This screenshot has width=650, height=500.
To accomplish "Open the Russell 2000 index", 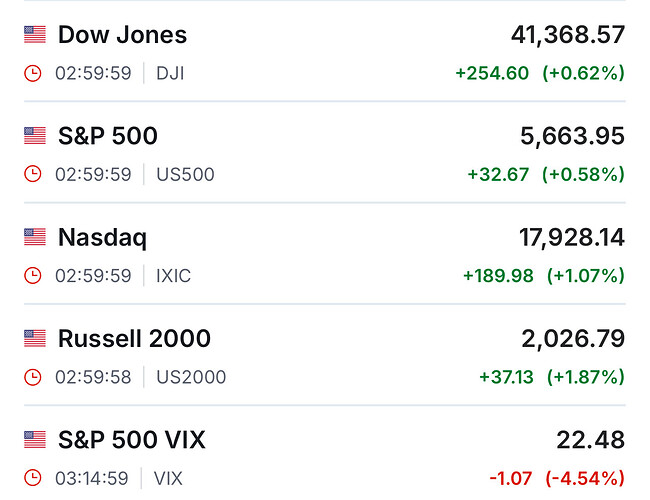I will pyautogui.click(x=134, y=338).
